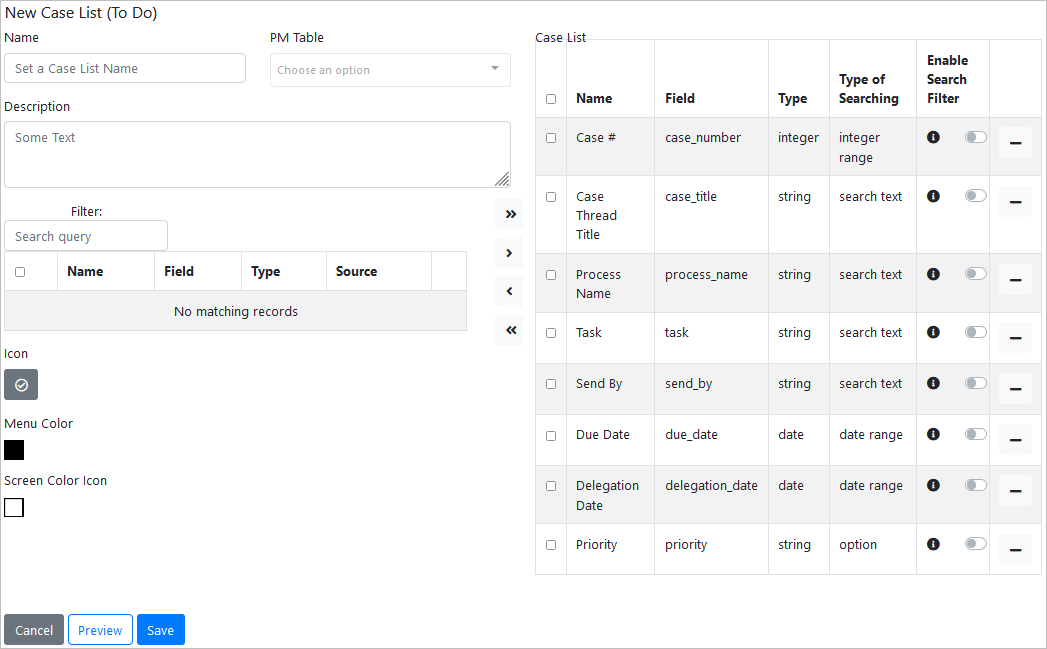
Task: Click the Preview button
Action: pyautogui.click(x=100, y=630)
